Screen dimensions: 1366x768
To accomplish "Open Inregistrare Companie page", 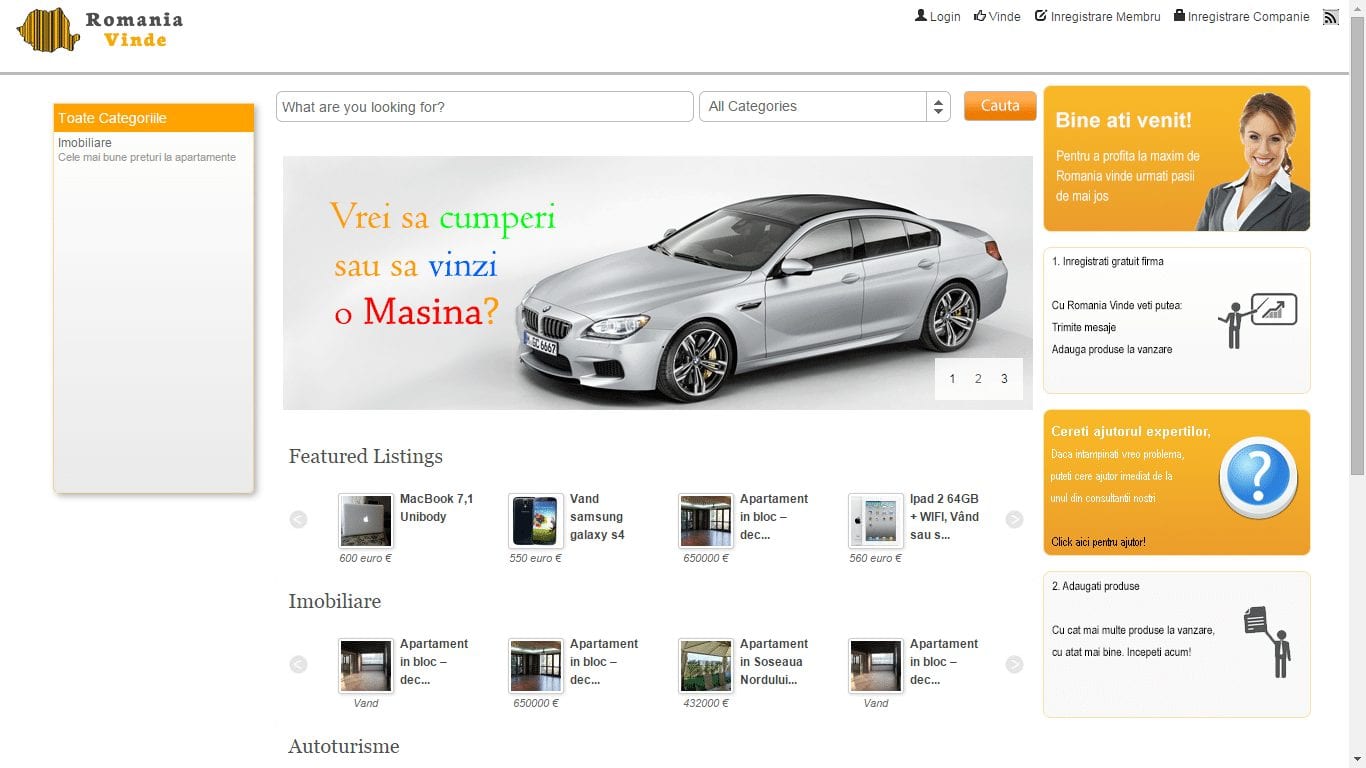I will (1241, 17).
